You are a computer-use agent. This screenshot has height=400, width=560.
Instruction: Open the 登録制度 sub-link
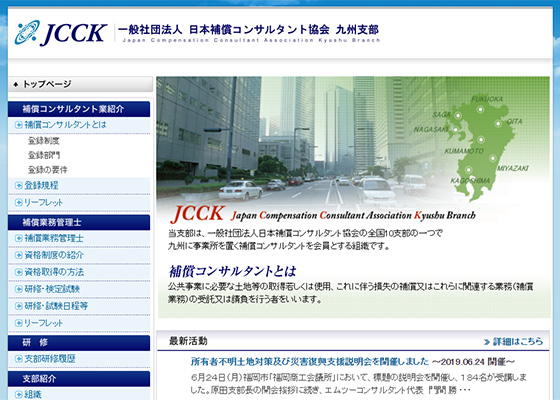coord(44,141)
